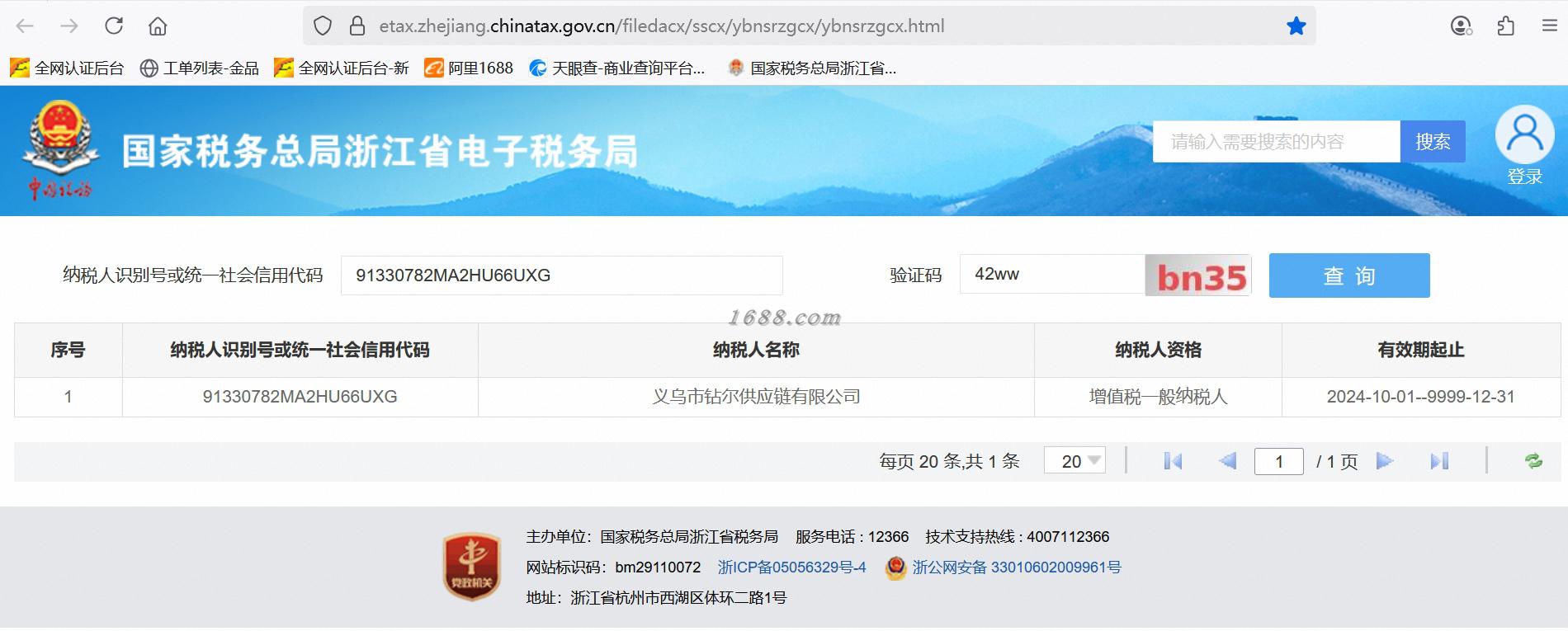Jump to the first page arrow

pos(1173,461)
